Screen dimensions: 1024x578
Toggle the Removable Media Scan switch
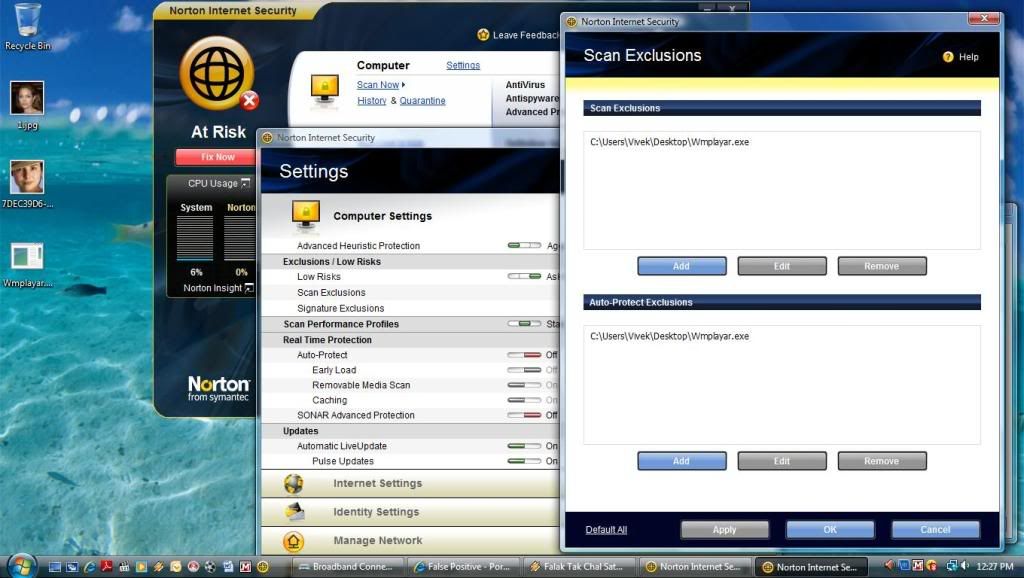click(x=524, y=385)
